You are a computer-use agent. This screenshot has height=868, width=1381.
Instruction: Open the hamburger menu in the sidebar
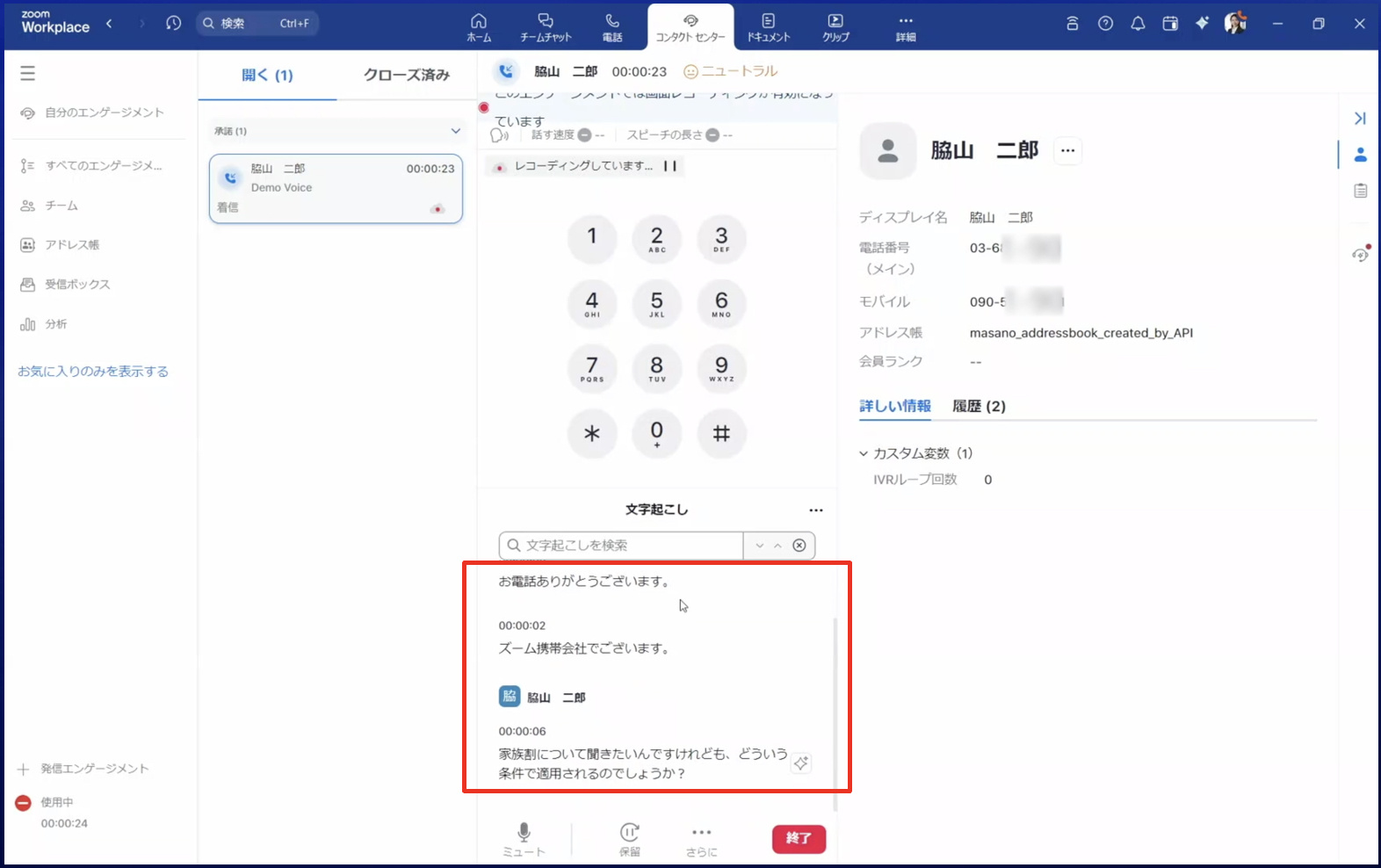[28, 74]
